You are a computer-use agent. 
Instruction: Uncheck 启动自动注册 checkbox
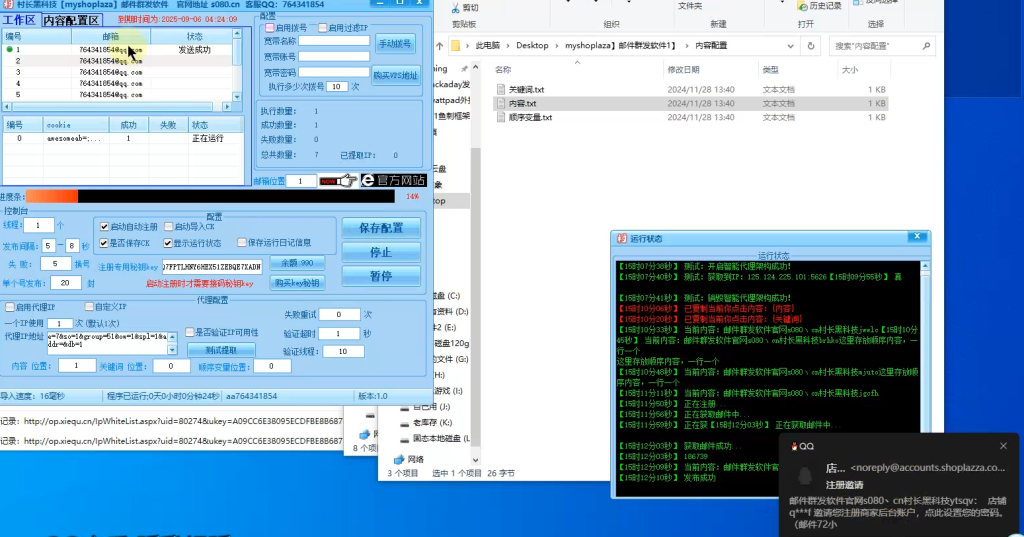point(104,227)
